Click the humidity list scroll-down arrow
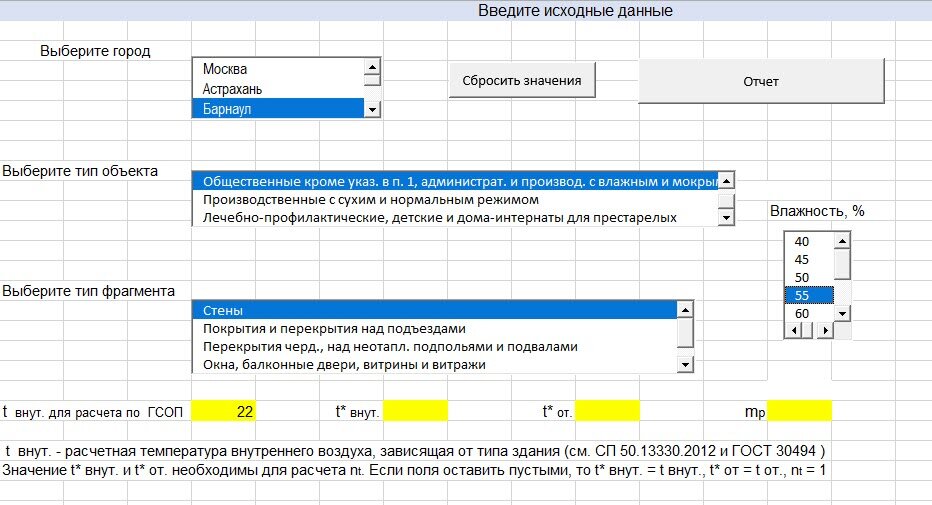The width and height of the screenshot is (932, 505). click(x=842, y=314)
